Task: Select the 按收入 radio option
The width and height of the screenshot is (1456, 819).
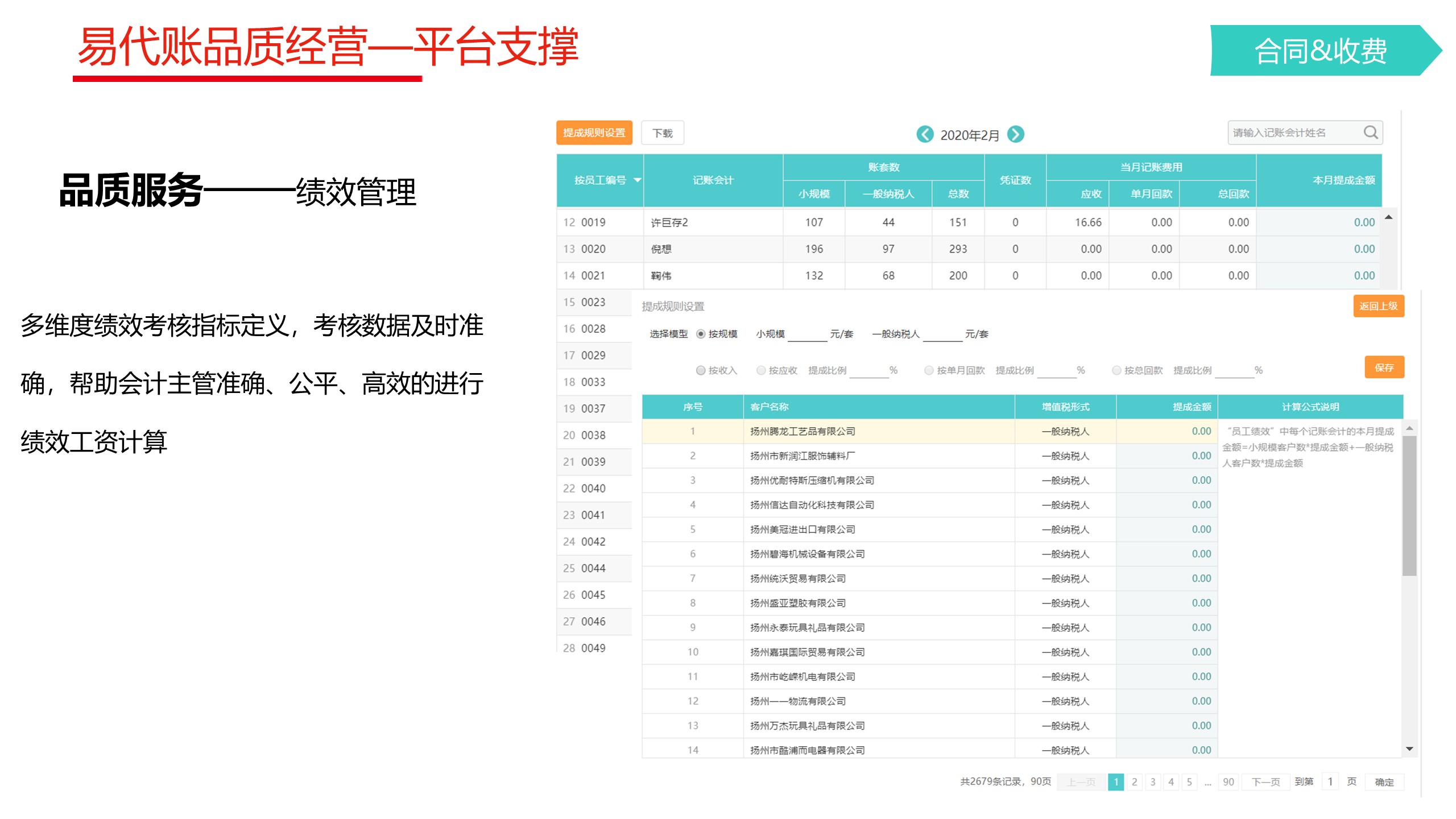Action: 701,371
